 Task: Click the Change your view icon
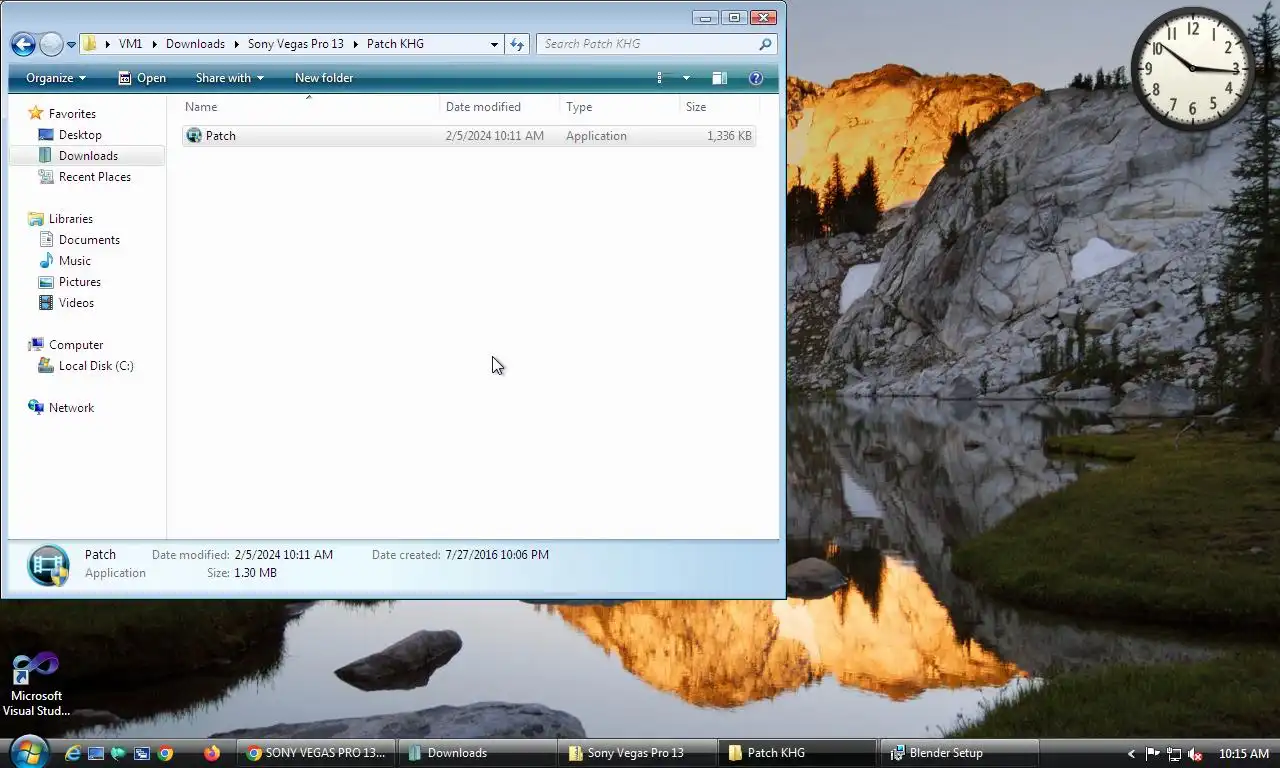tap(660, 78)
